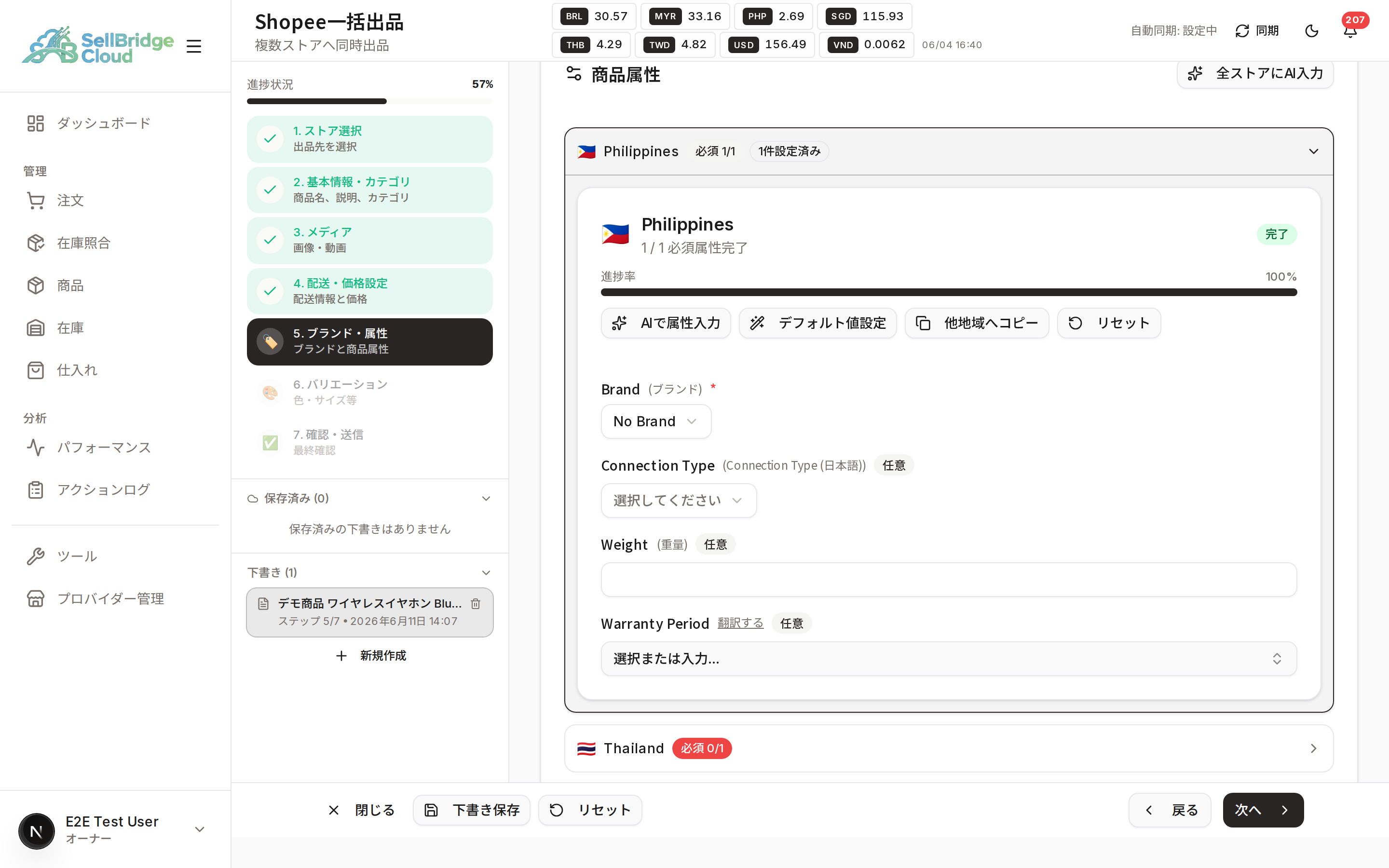Toggle the hamburger sidebar menu icon

tap(194, 46)
